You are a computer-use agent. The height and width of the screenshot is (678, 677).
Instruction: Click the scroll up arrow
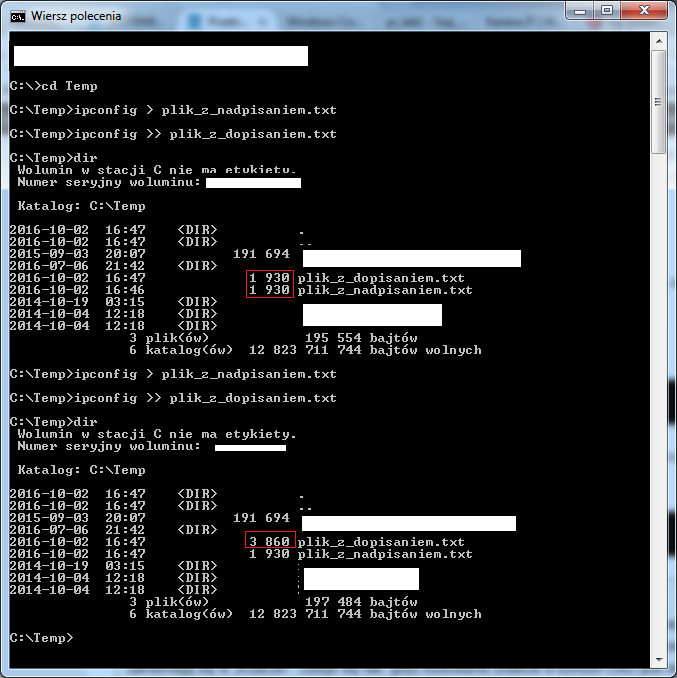(659, 39)
